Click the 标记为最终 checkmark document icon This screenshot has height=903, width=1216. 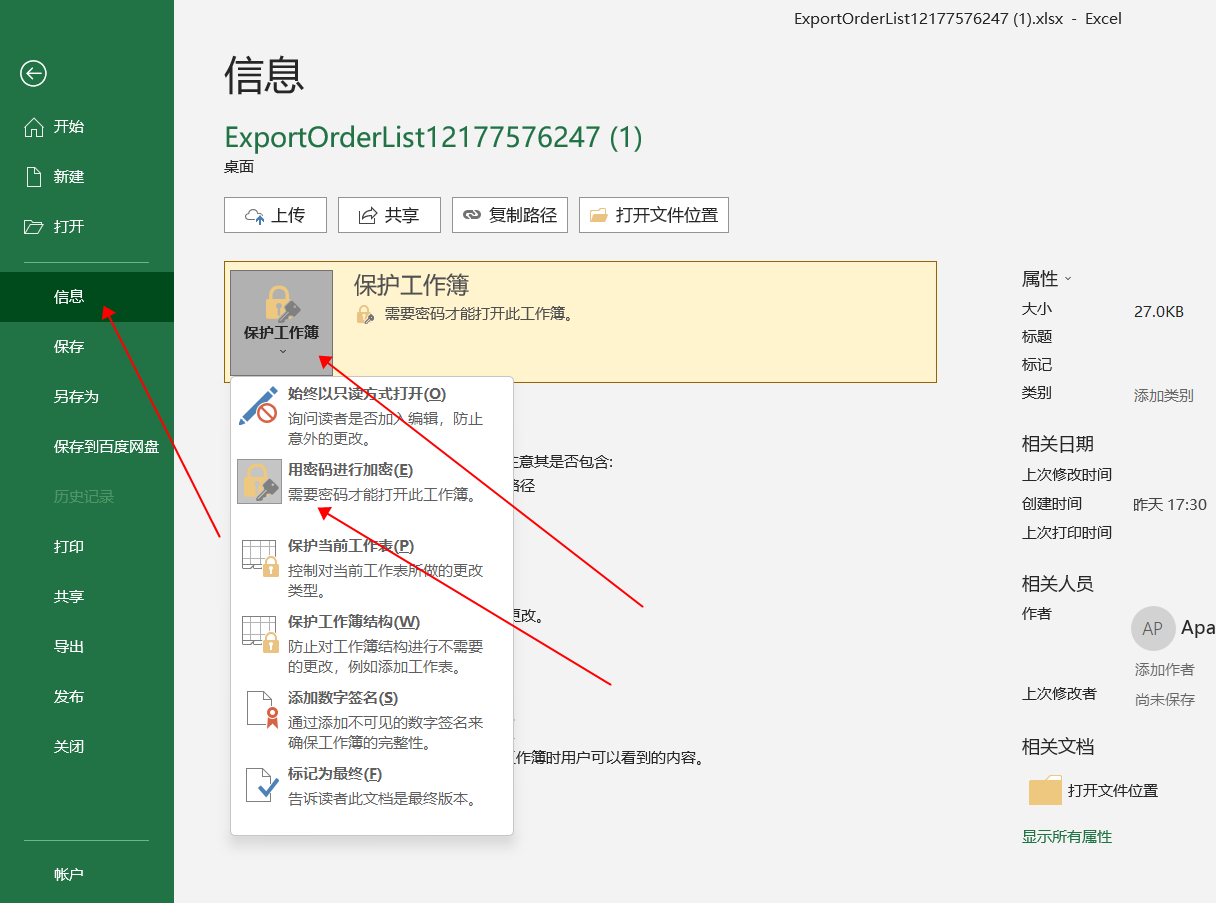point(259,786)
